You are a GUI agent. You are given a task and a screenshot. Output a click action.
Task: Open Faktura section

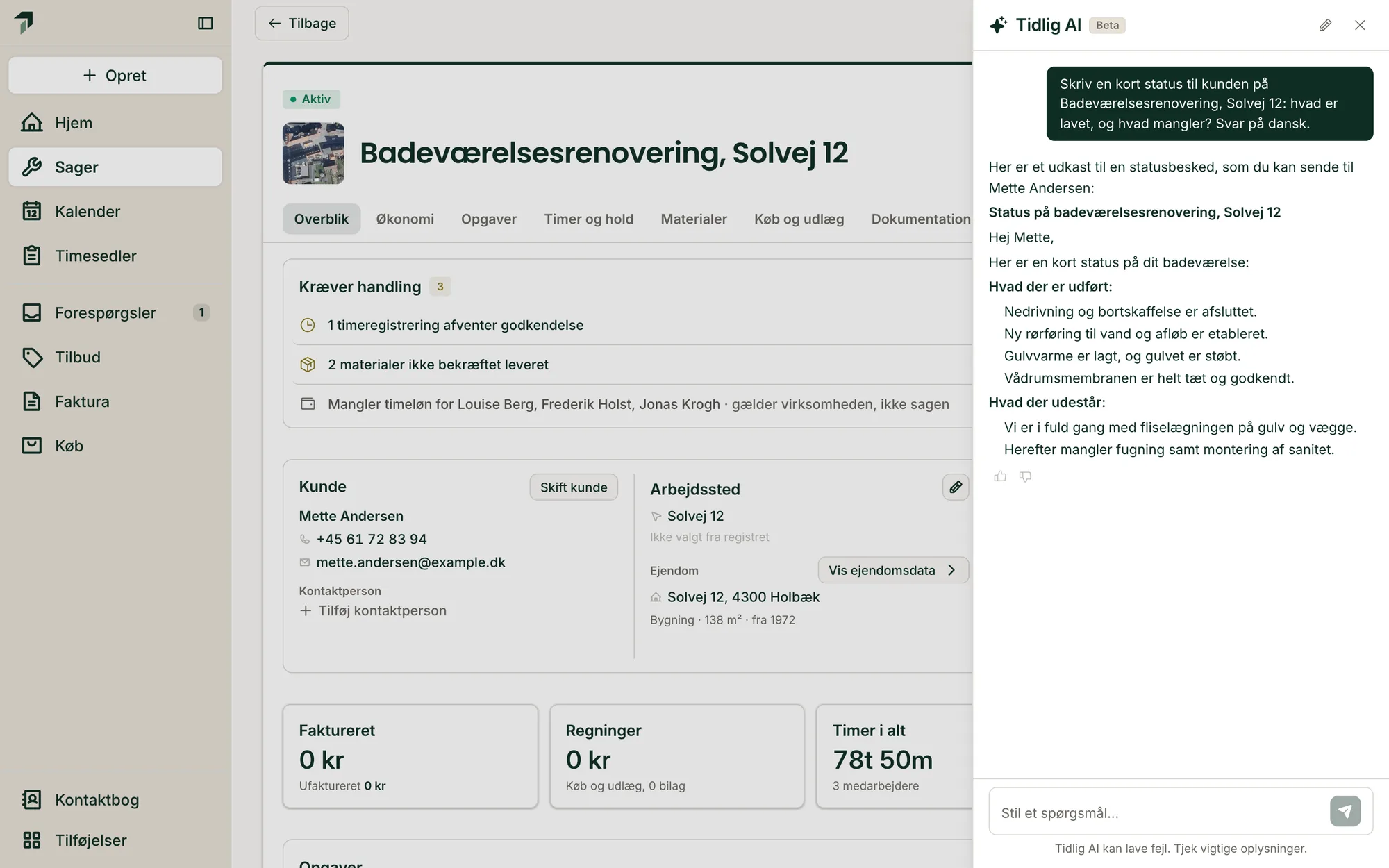[x=115, y=402]
